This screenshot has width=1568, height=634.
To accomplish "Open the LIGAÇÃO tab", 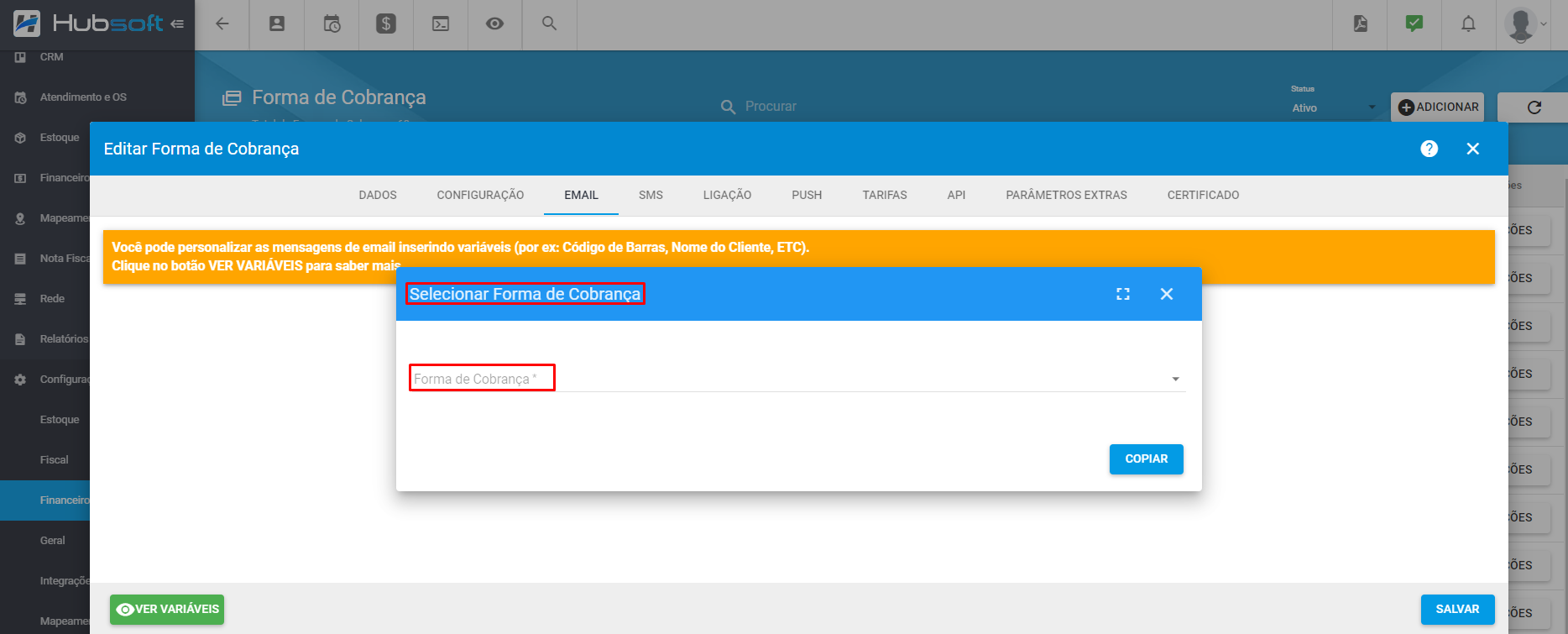I will pyautogui.click(x=727, y=195).
